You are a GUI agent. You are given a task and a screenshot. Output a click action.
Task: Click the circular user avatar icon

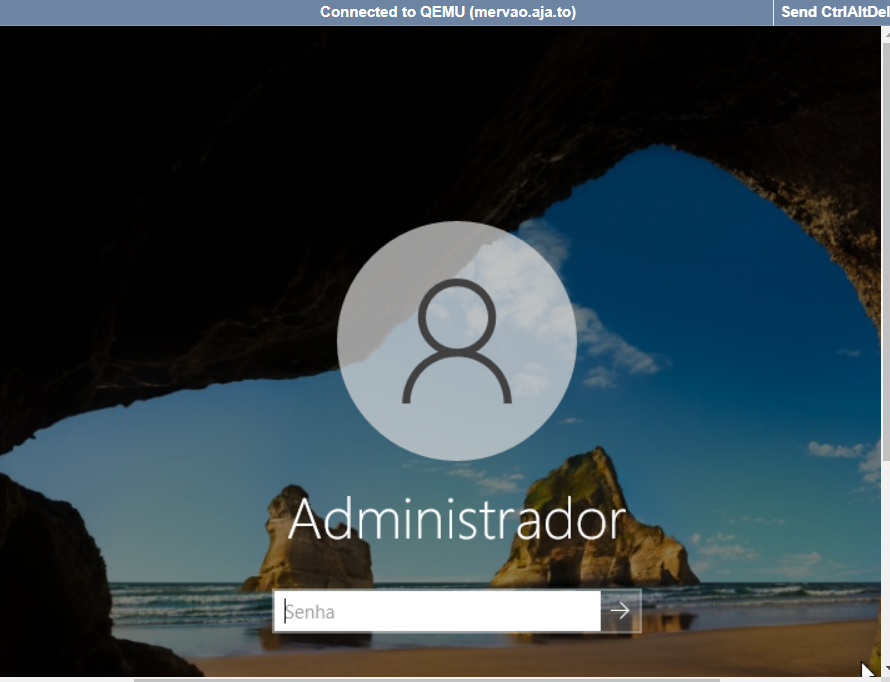(456, 341)
